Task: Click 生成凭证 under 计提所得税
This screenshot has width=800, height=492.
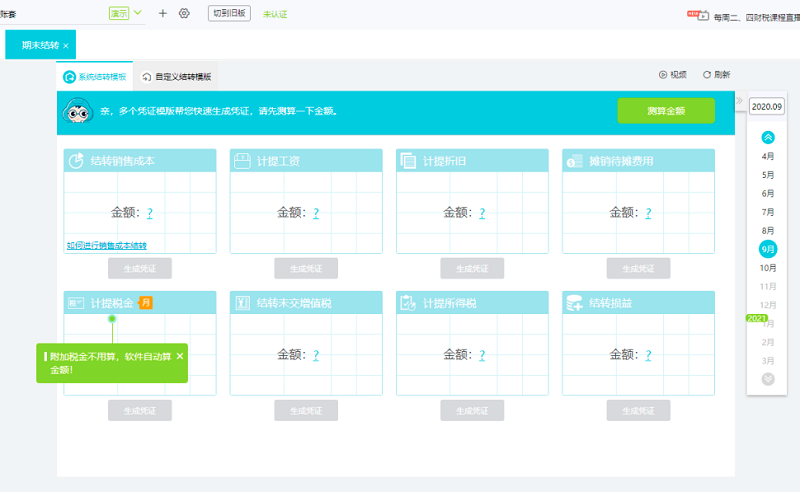Action: pos(472,410)
